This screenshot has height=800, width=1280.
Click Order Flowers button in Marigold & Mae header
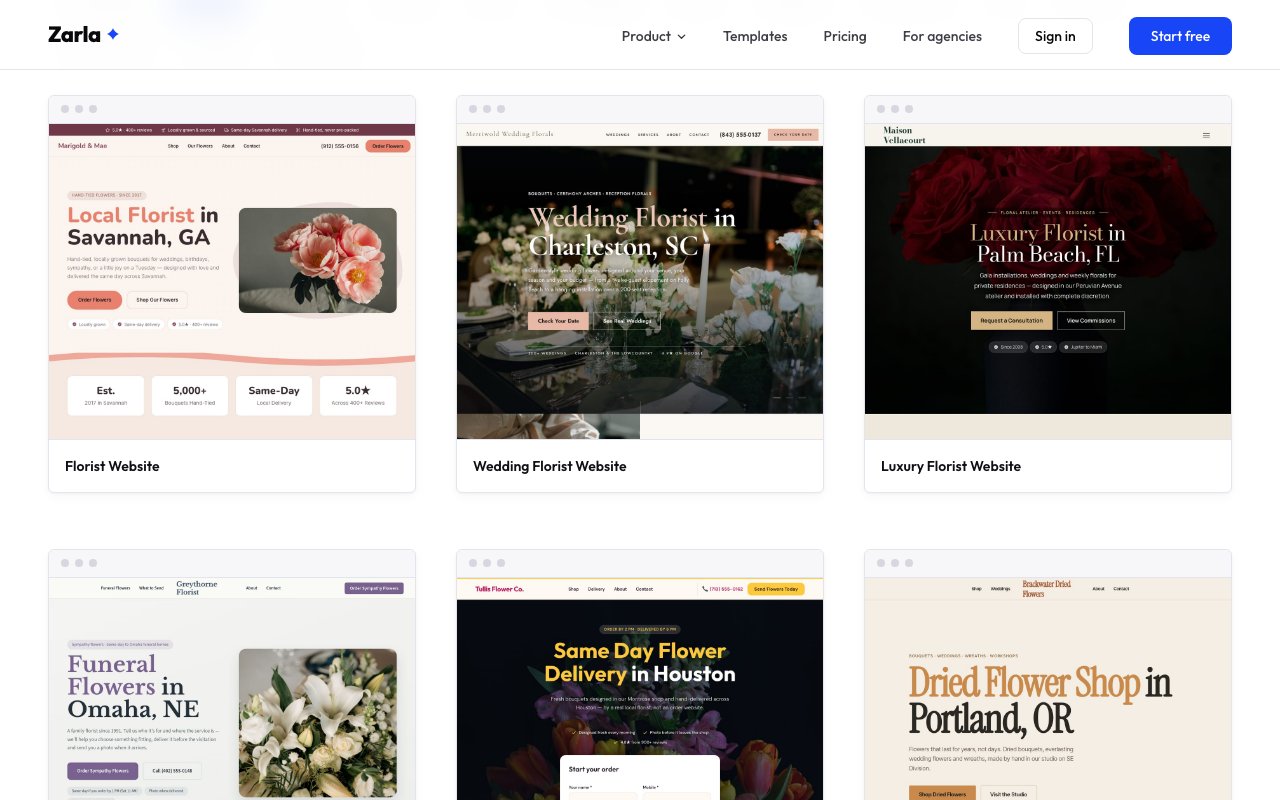pos(388,146)
